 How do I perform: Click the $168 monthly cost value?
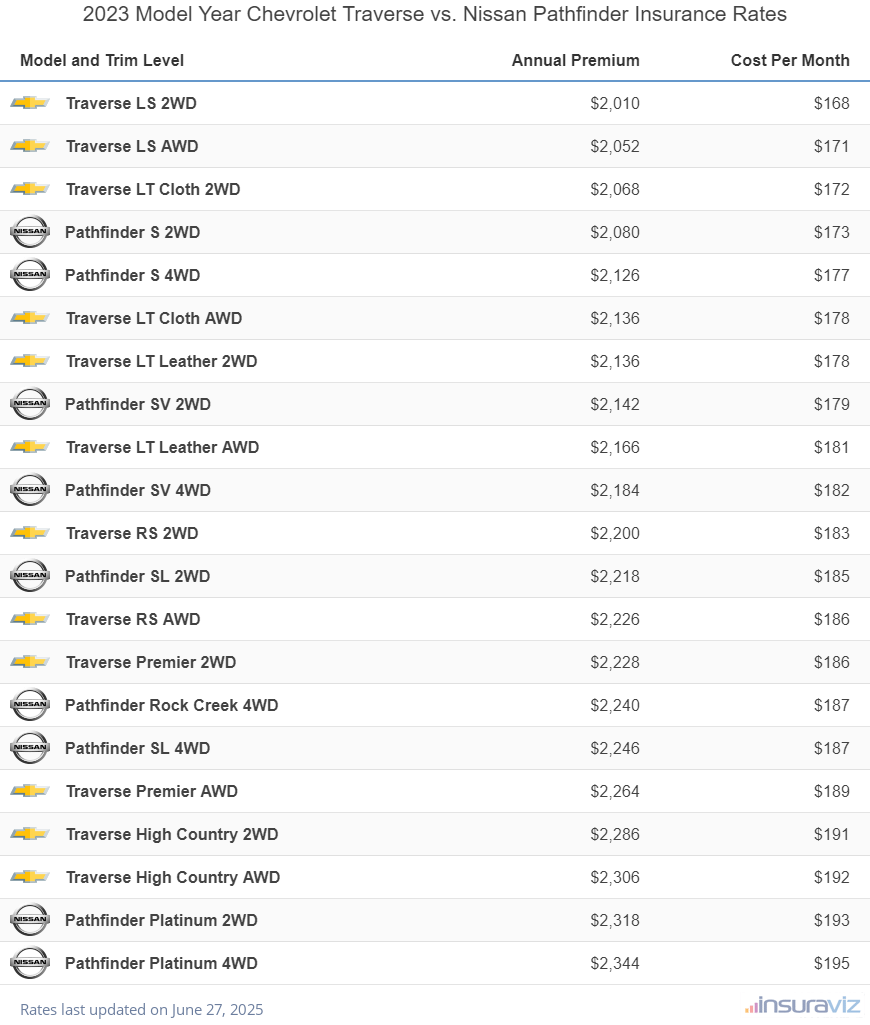[831, 103]
